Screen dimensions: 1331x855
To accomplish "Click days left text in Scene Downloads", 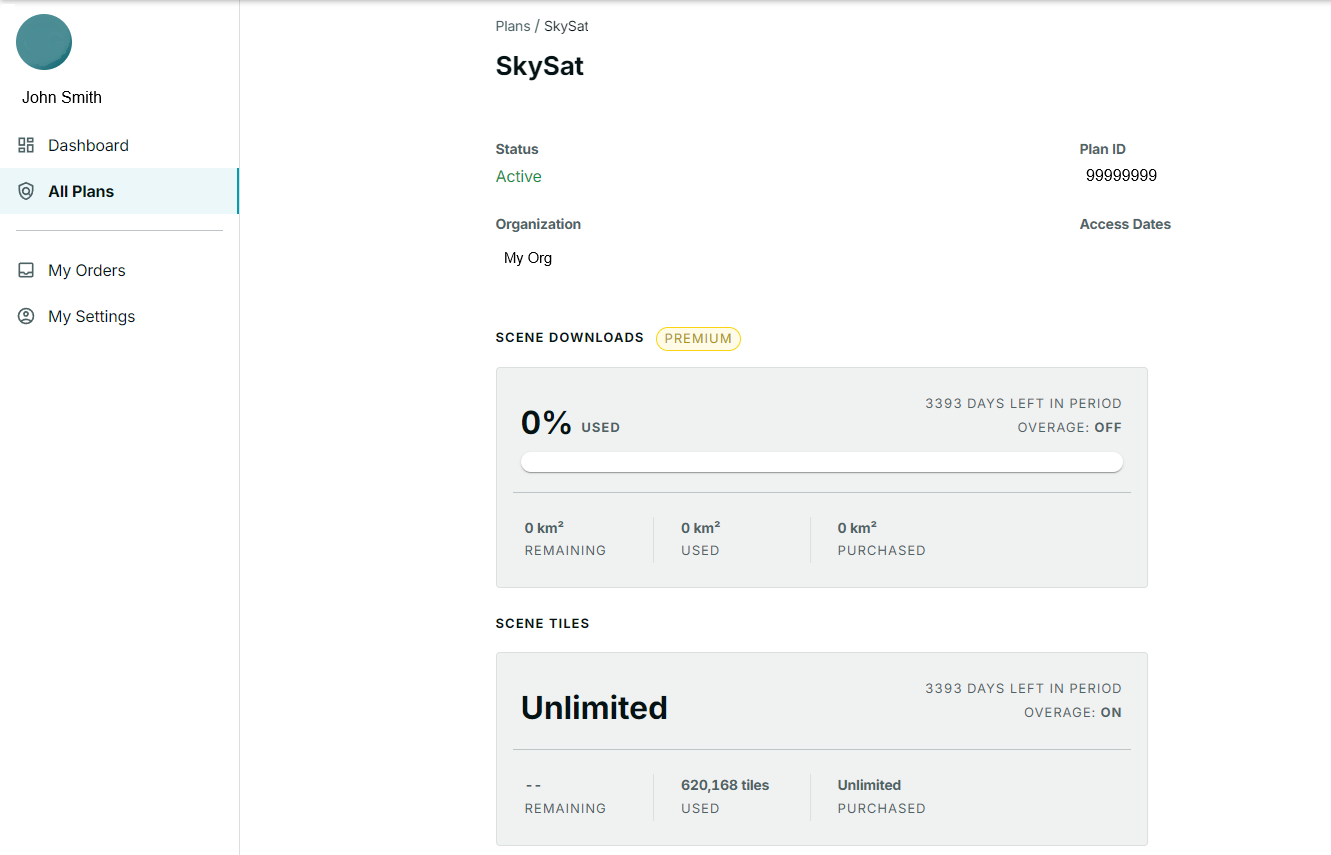I will (x=1023, y=404).
